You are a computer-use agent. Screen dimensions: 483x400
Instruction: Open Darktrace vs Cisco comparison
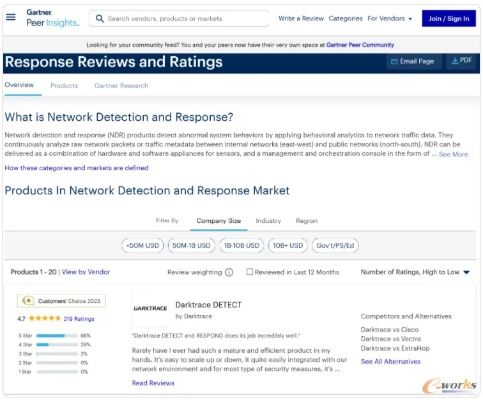click(x=389, y=330)
